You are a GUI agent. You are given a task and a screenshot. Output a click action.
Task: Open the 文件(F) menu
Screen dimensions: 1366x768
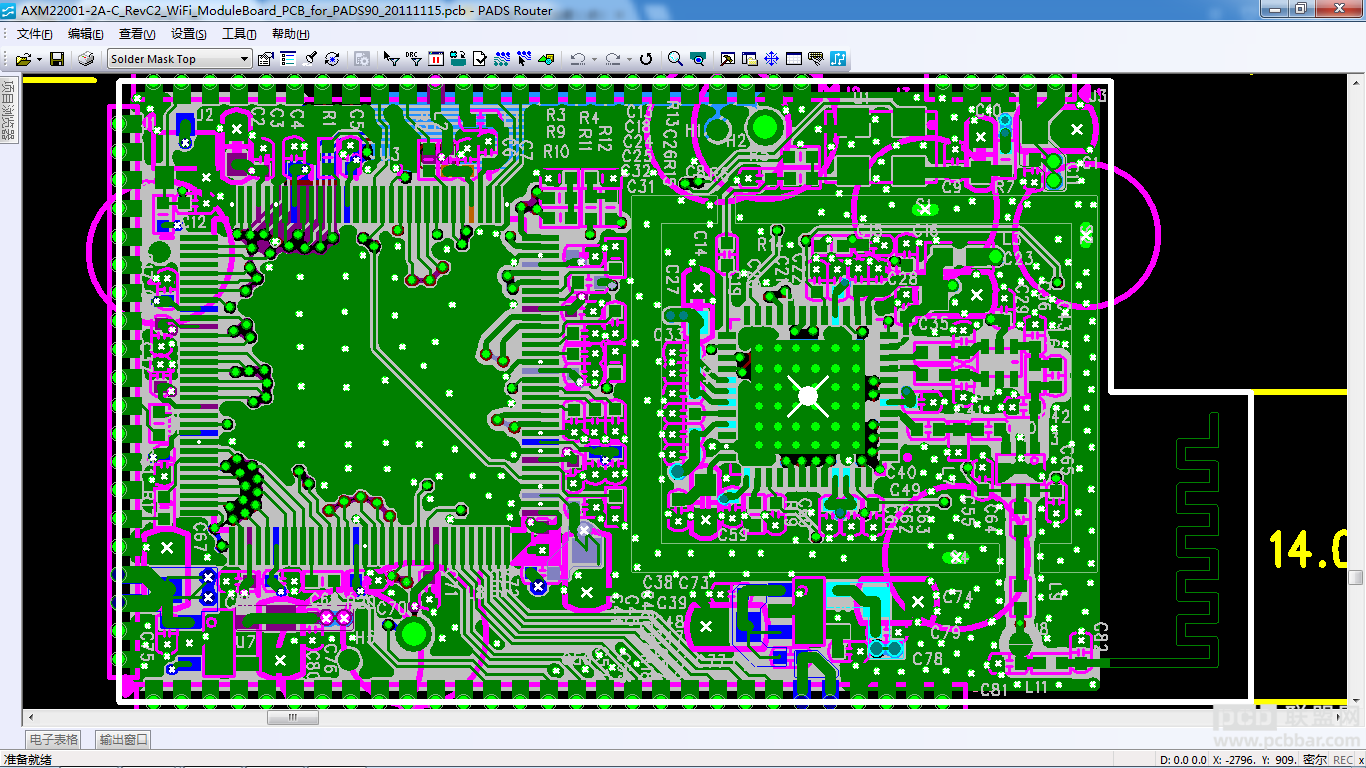34,34
